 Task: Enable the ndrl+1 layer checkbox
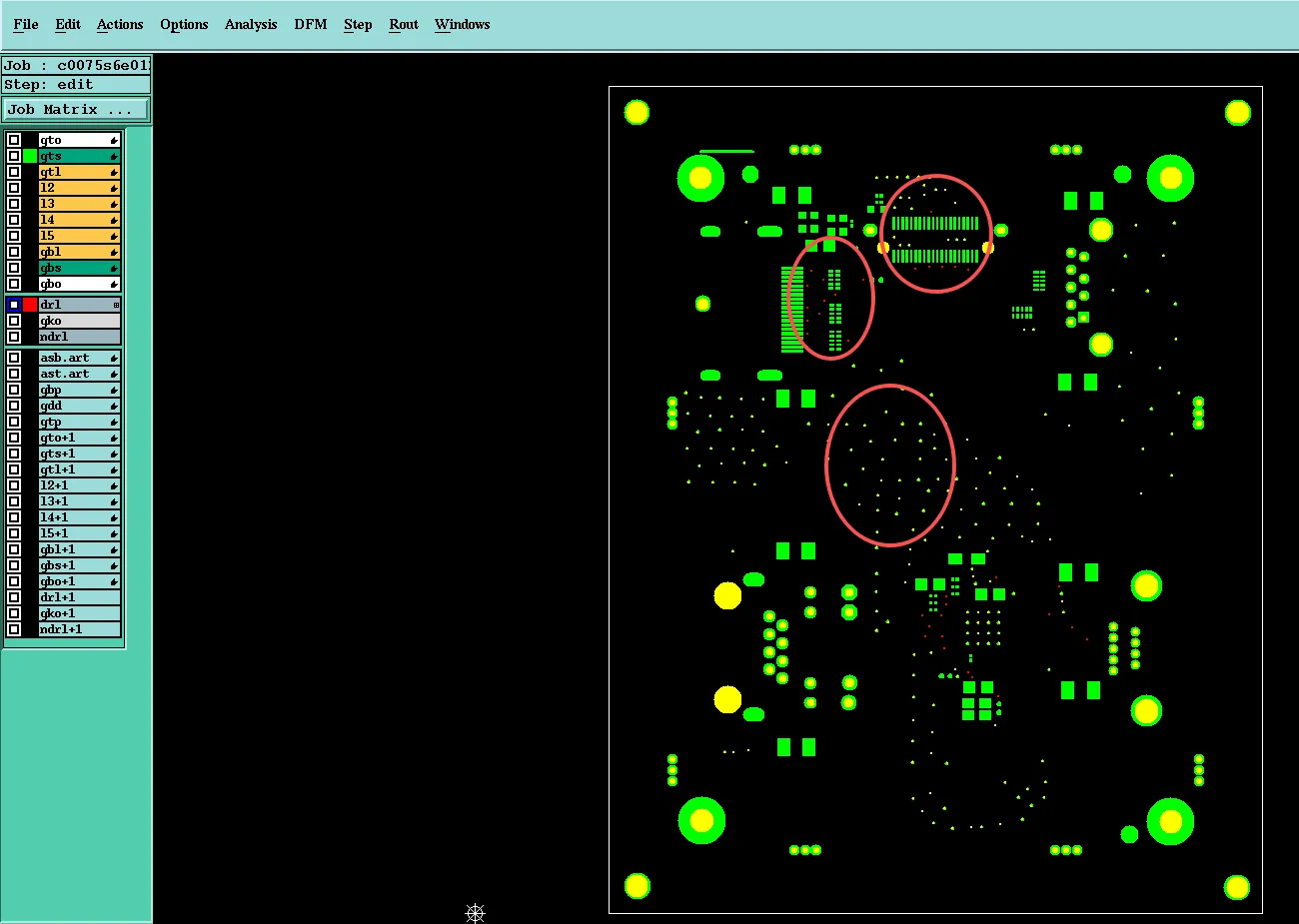14,629
